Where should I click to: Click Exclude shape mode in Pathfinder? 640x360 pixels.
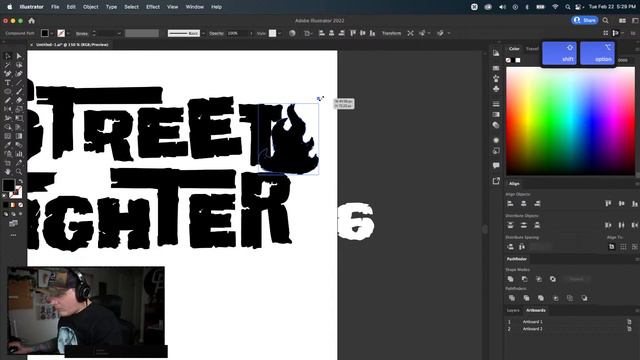553,279
